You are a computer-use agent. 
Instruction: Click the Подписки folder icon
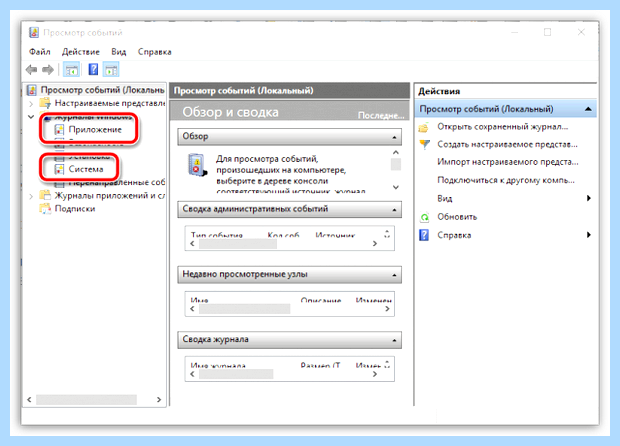pyautogui.click(x=45, y=208)
